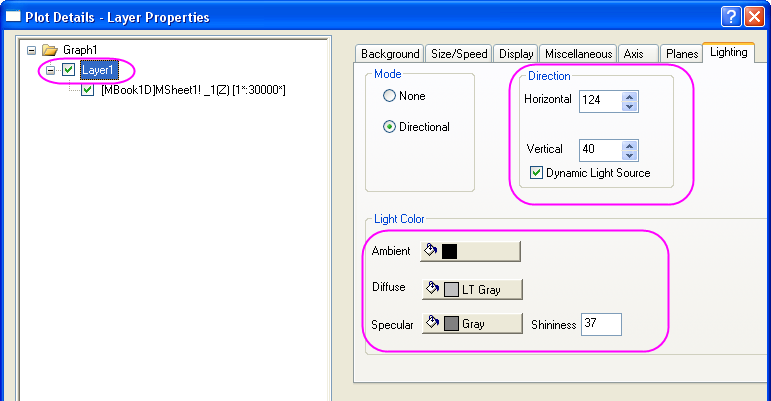The image size is (771, 401).
Task: Select the Directional lighting mode
Action: 390,127
